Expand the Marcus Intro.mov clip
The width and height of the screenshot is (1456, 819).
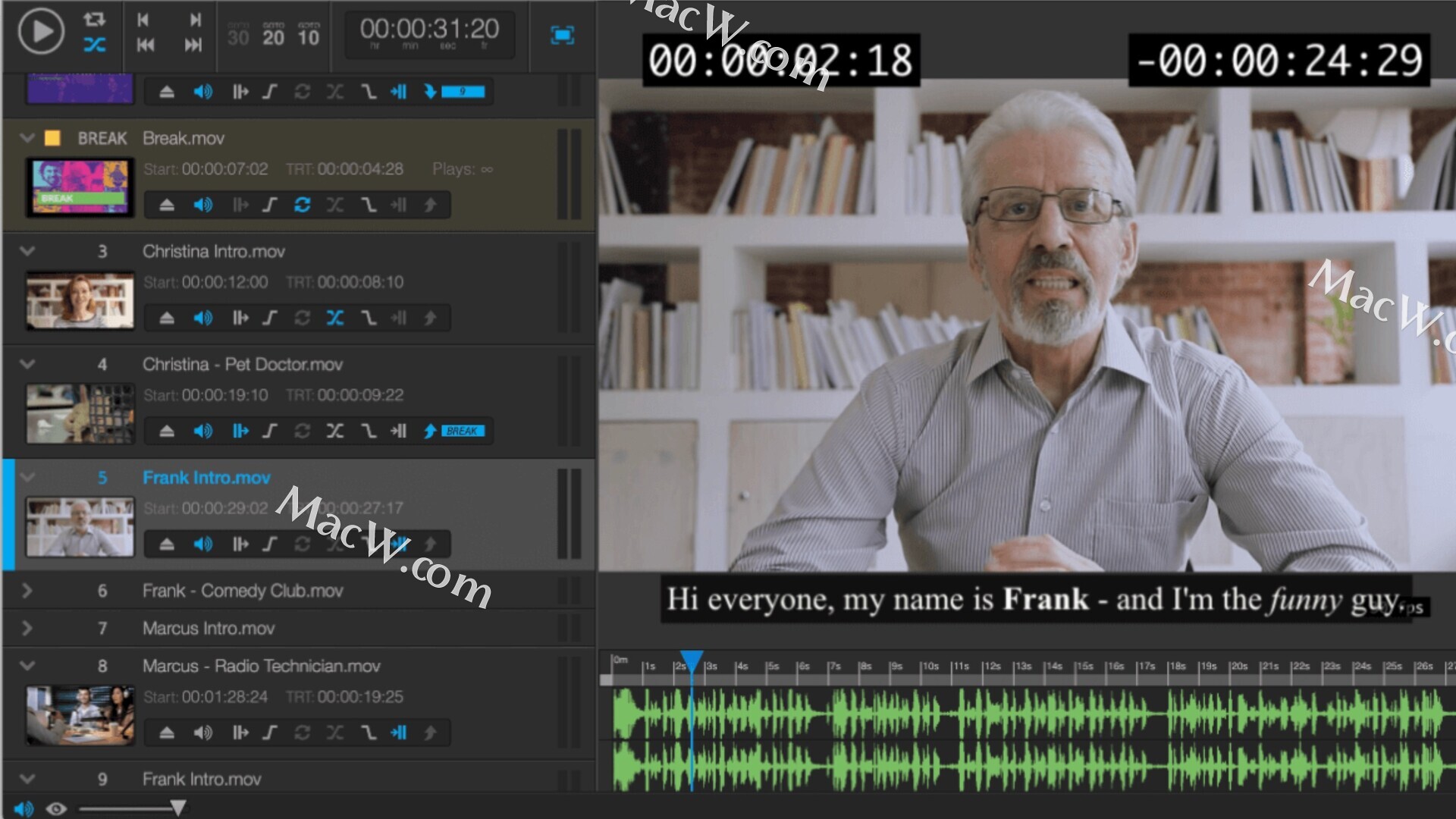[27, 628]
